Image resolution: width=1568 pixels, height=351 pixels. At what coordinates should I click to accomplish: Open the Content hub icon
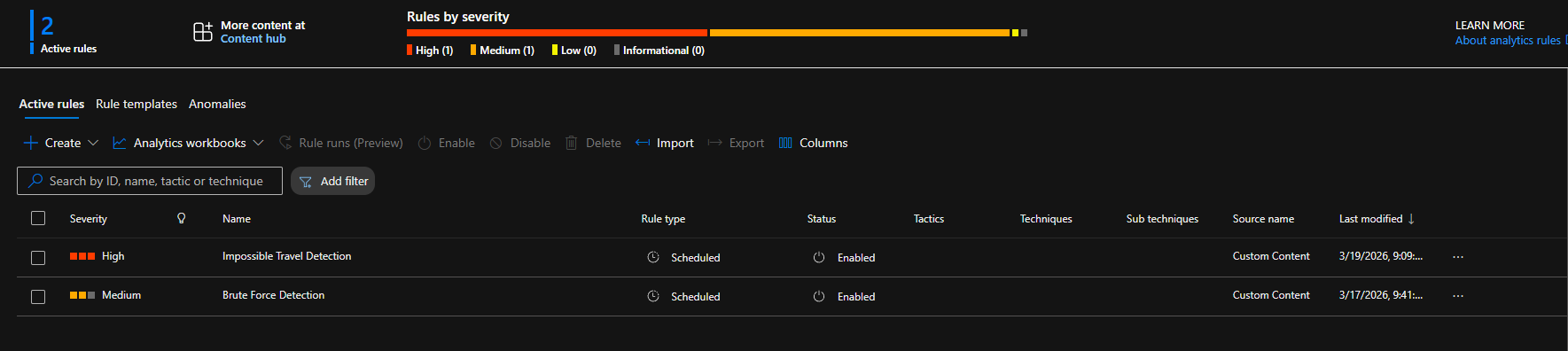pyautogui.click(x=203, y=32)
